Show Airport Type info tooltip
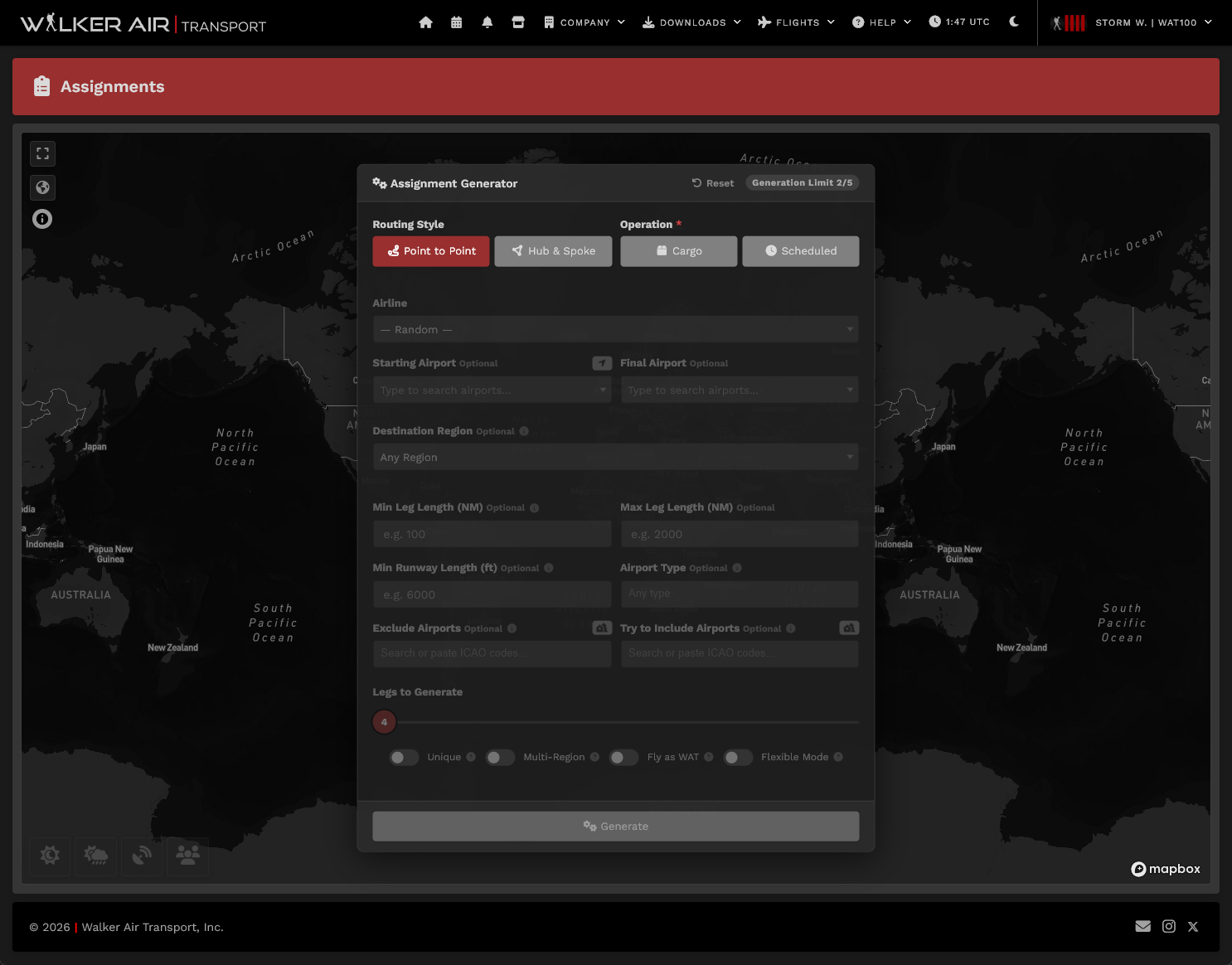This screenshot has height=965, width=1232. [x=737, y=568]
